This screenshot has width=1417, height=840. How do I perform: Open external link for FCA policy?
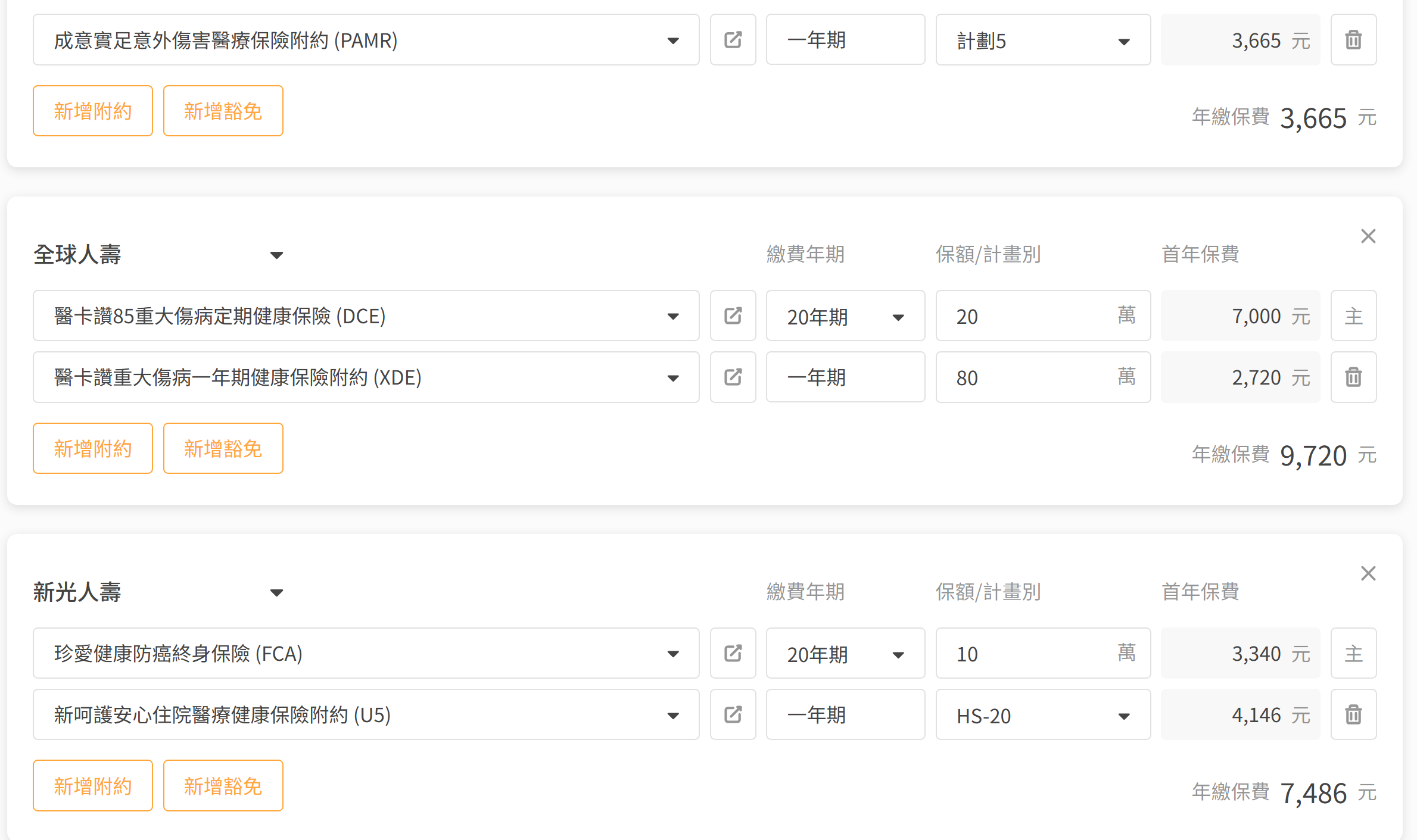click(733, 653)
